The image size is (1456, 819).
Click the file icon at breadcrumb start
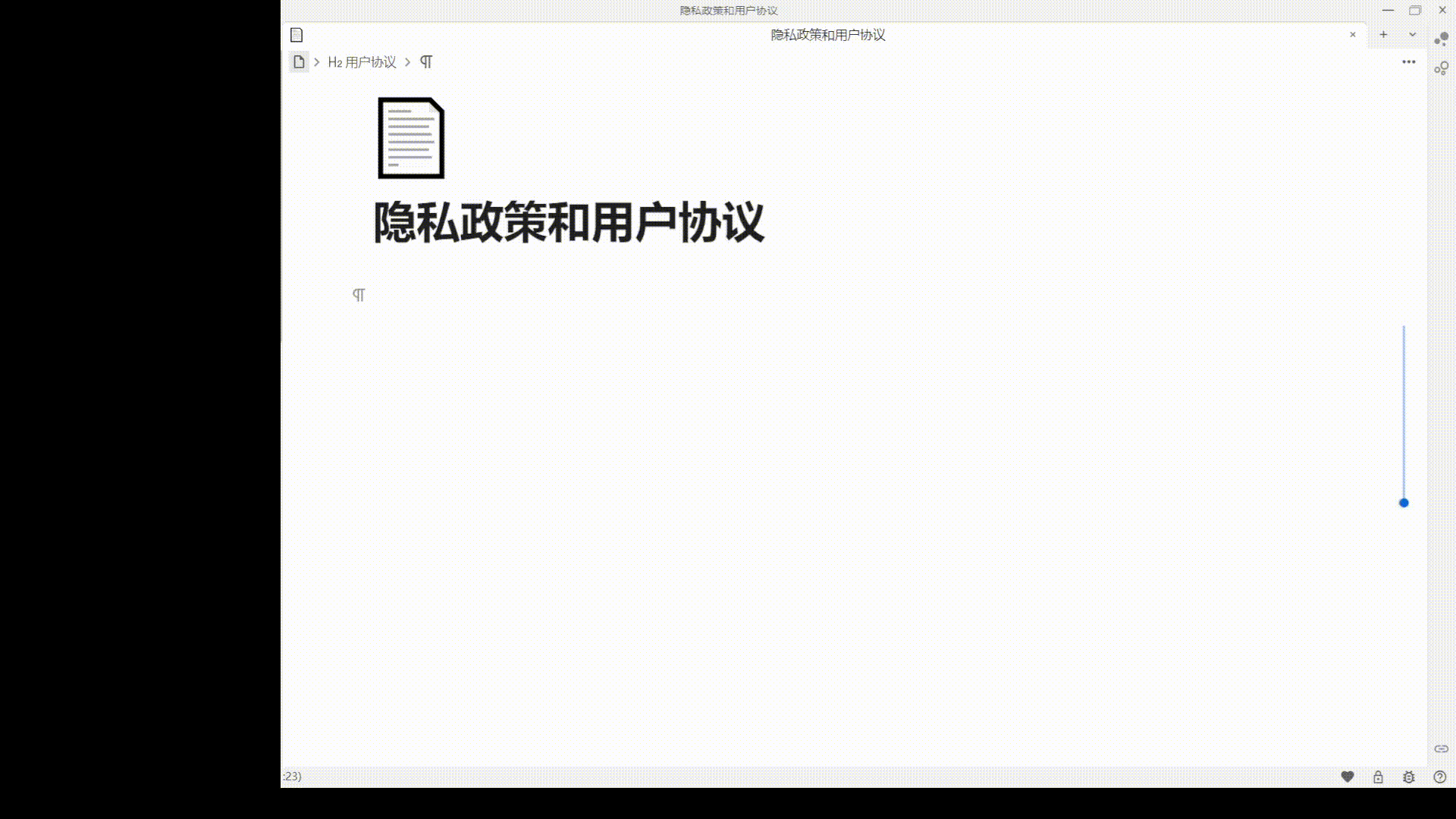(299, 62)
